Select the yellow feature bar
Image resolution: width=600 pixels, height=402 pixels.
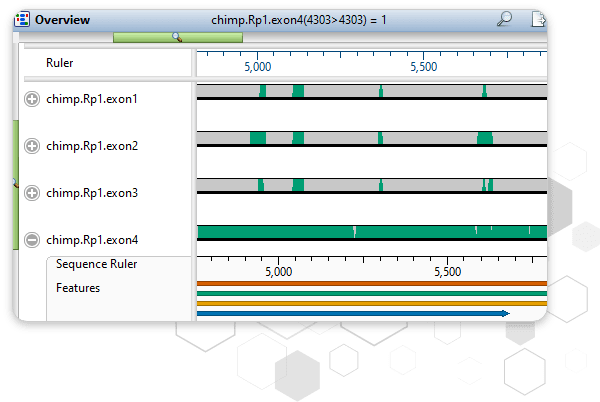(x=372, y=303)
